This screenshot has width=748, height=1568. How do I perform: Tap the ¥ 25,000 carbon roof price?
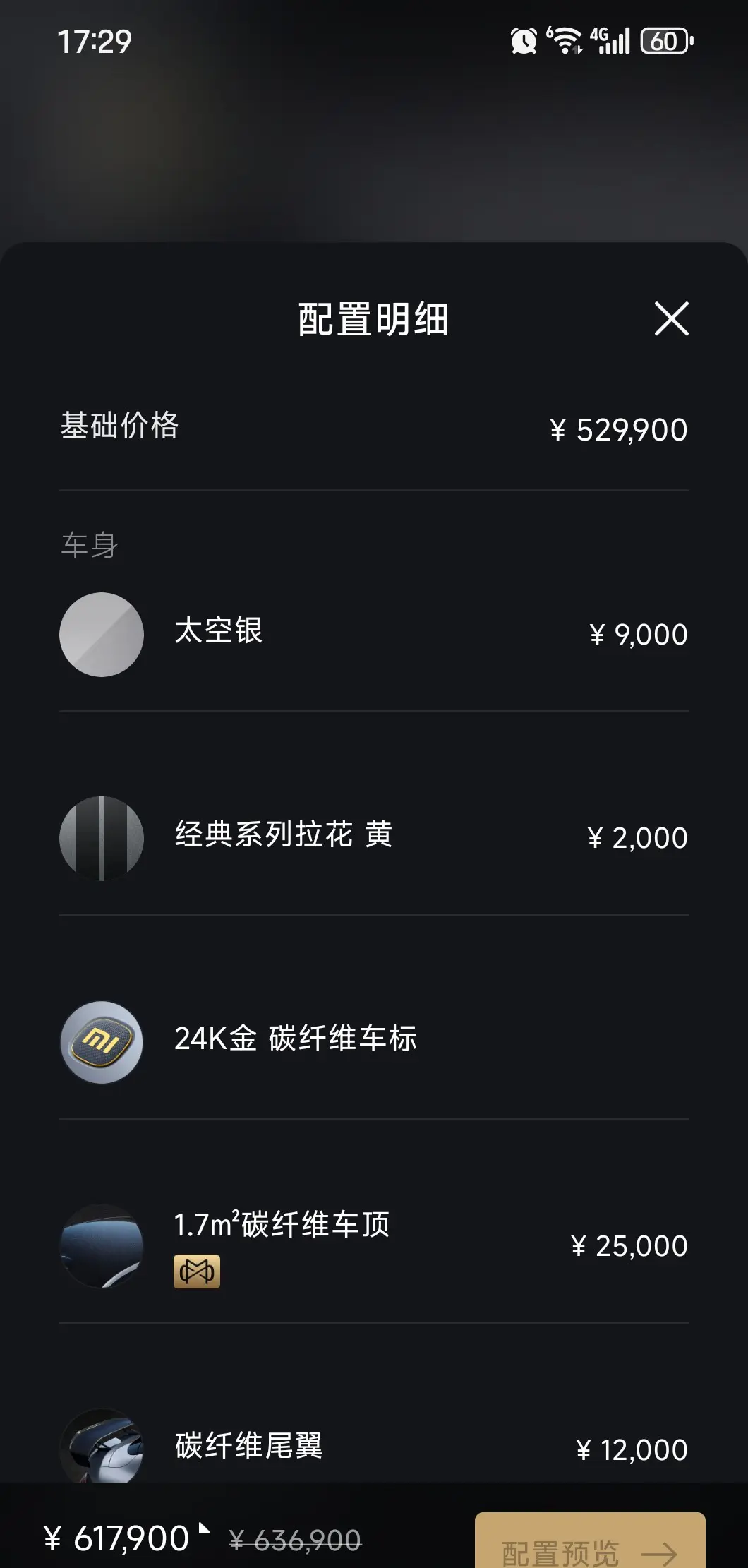point(629,1246)
